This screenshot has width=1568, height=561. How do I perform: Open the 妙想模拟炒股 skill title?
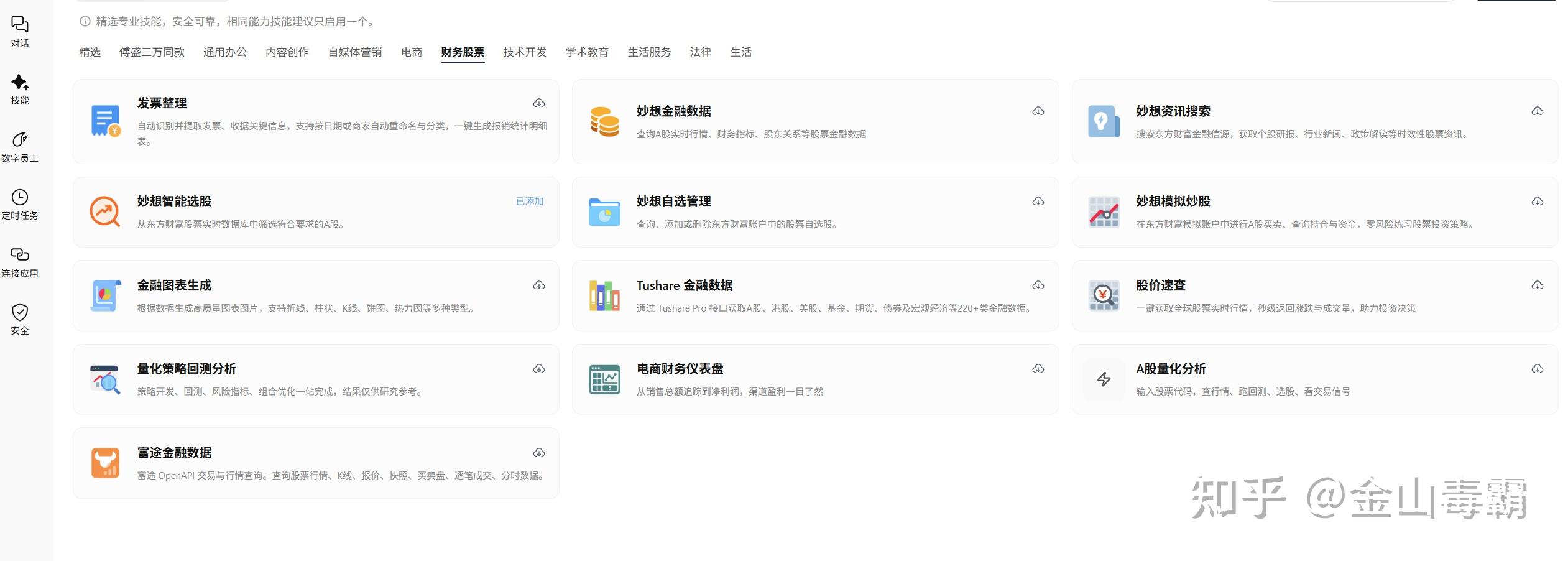[1173, 202]
